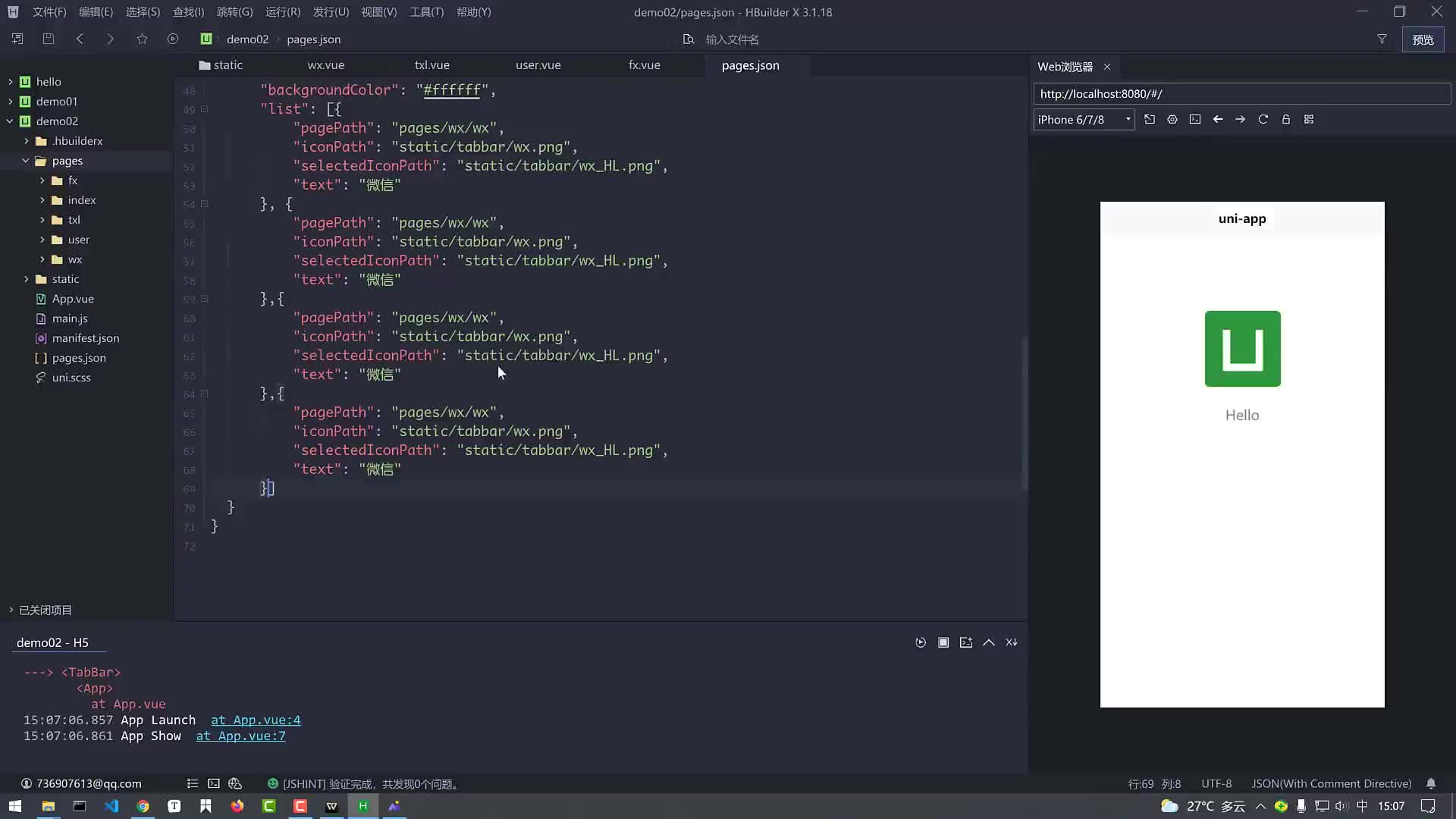Click the refresh/reload browser icon
The image size is (1456, 819).
click(1263, 120)
